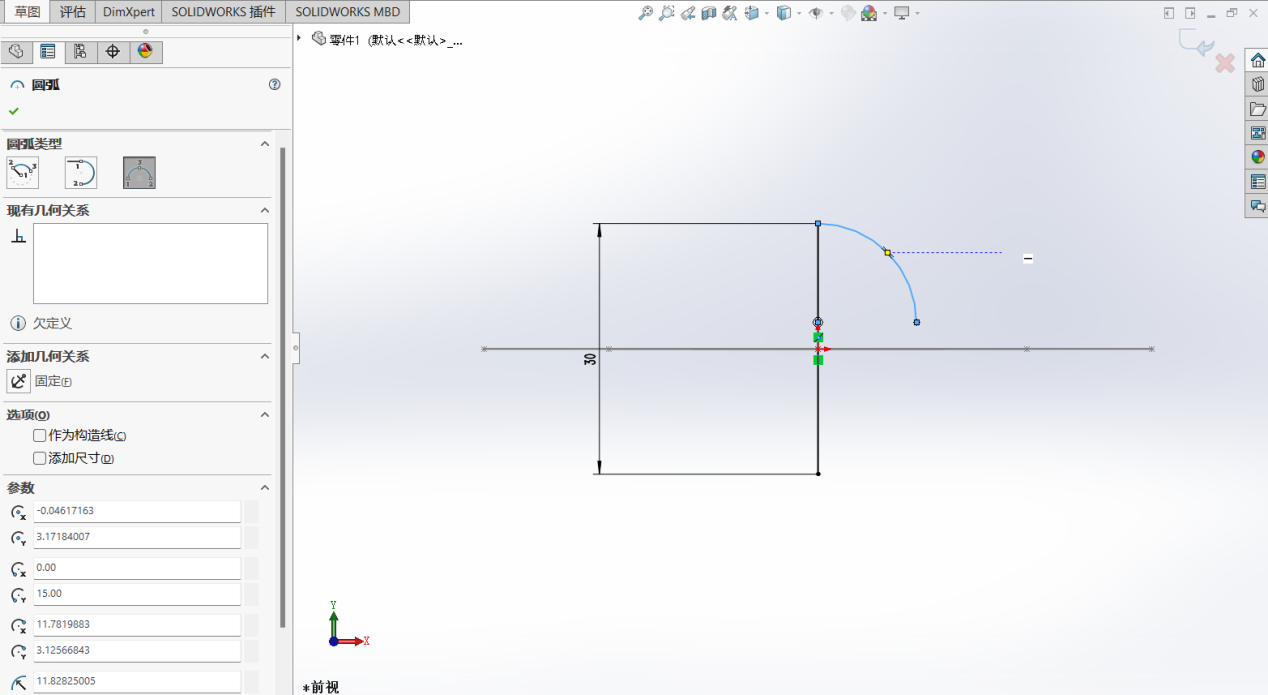Click View Orientation cube icon
The height and width of the screenshot is (695, 1268).
coord(752,13)
